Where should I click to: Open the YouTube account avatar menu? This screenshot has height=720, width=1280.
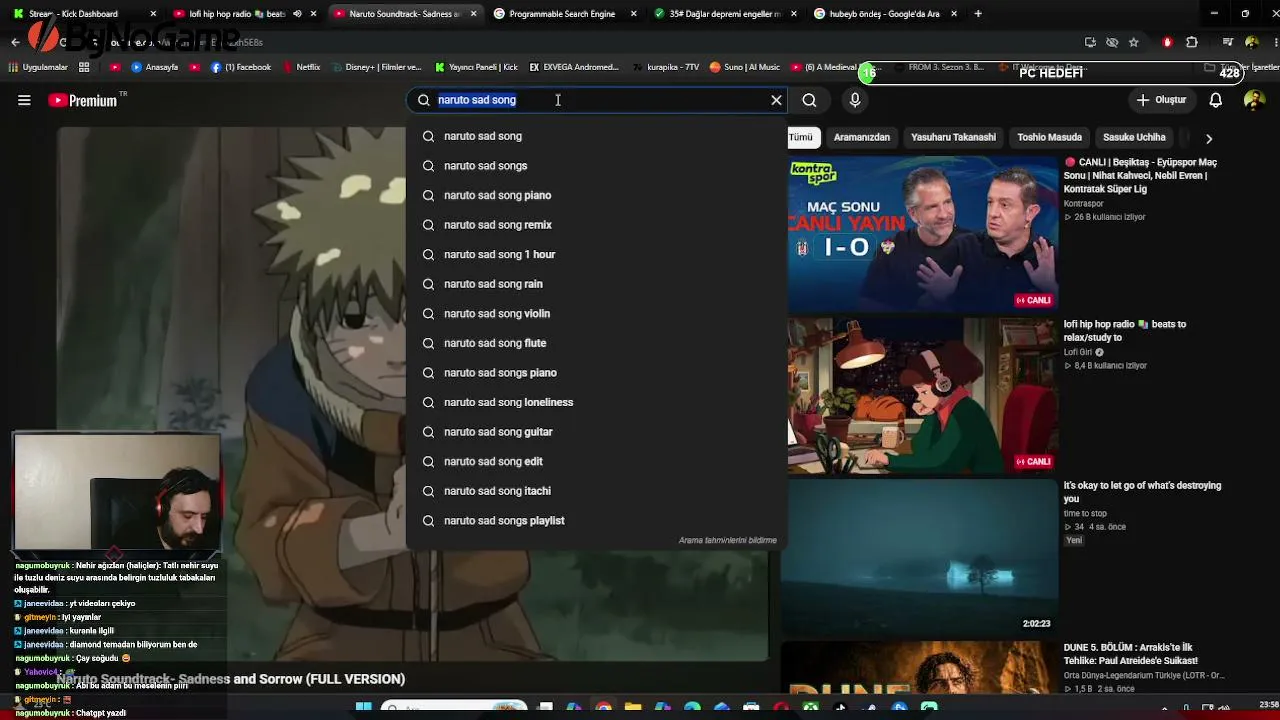pyautogui.click(x=1254, y=100)
